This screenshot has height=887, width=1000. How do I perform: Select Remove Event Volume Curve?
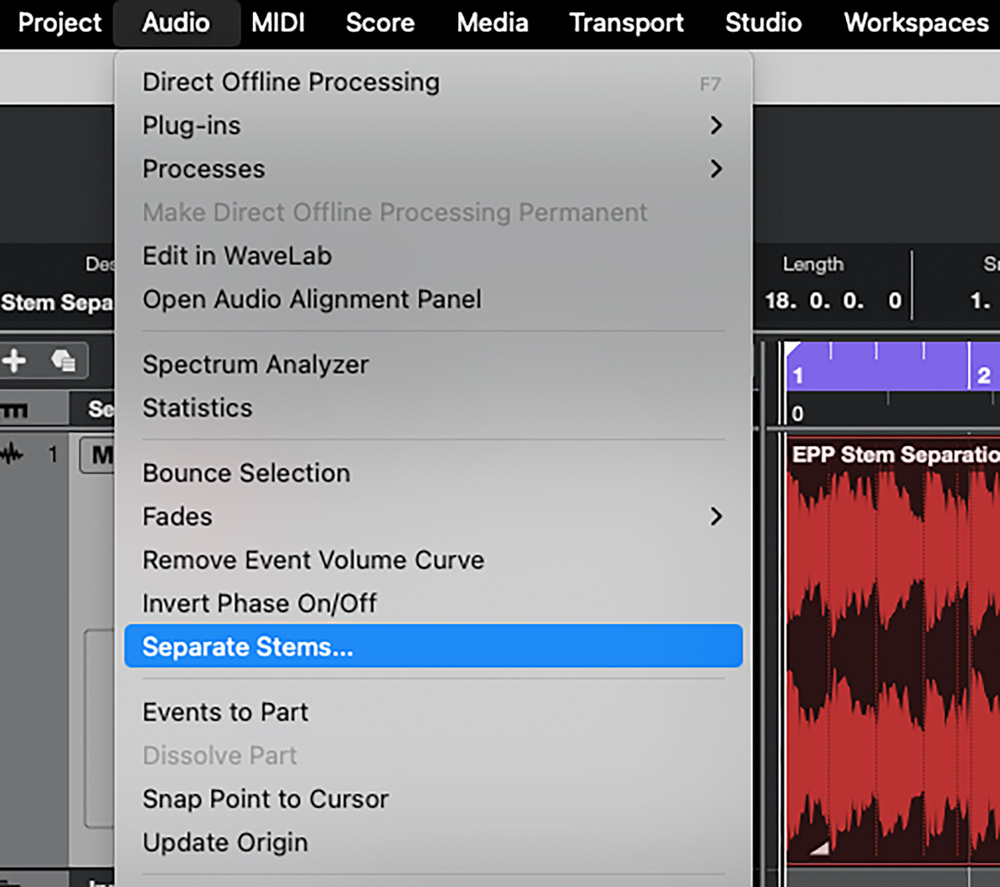pyautogui.click(x=434, y=560)
